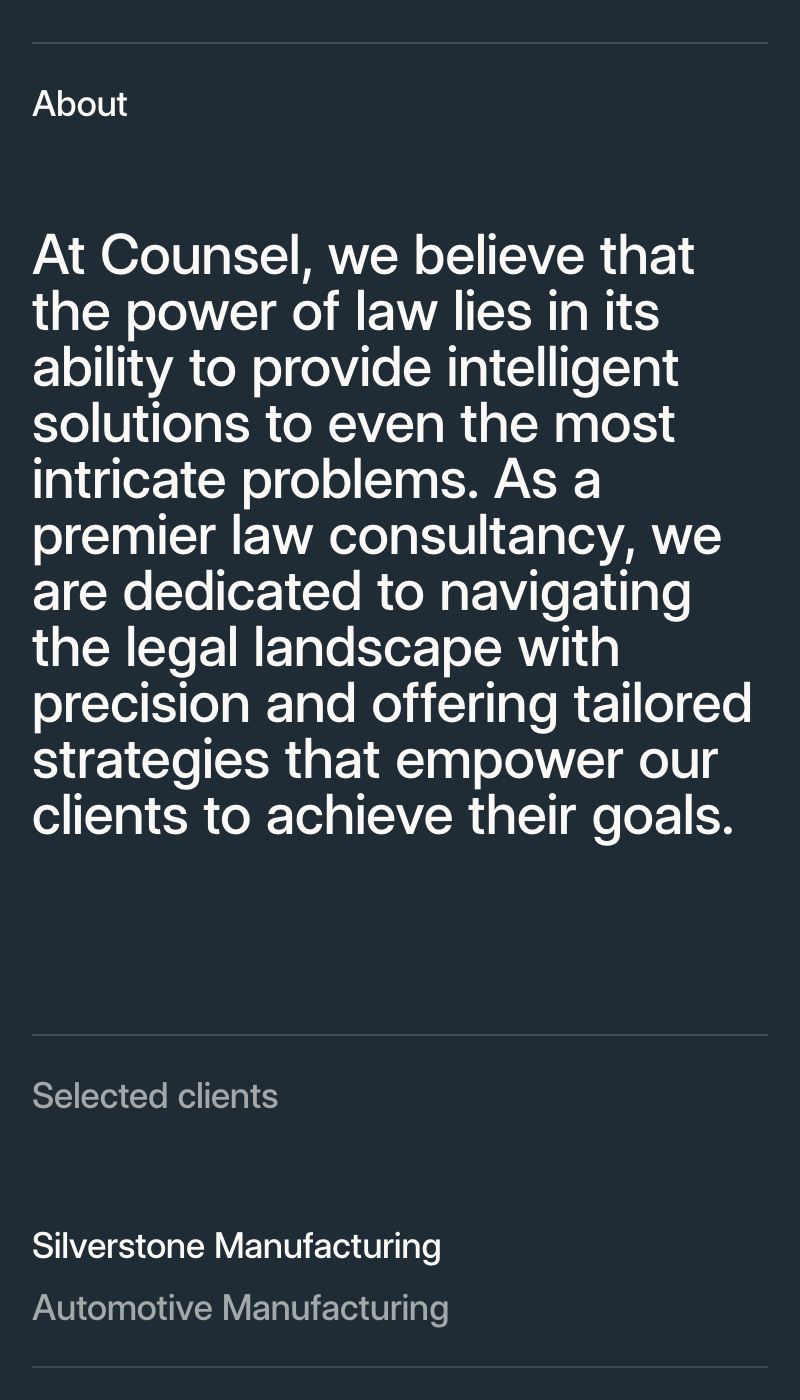Click the line "the power of law lies in its"

(x=346, y=312)
